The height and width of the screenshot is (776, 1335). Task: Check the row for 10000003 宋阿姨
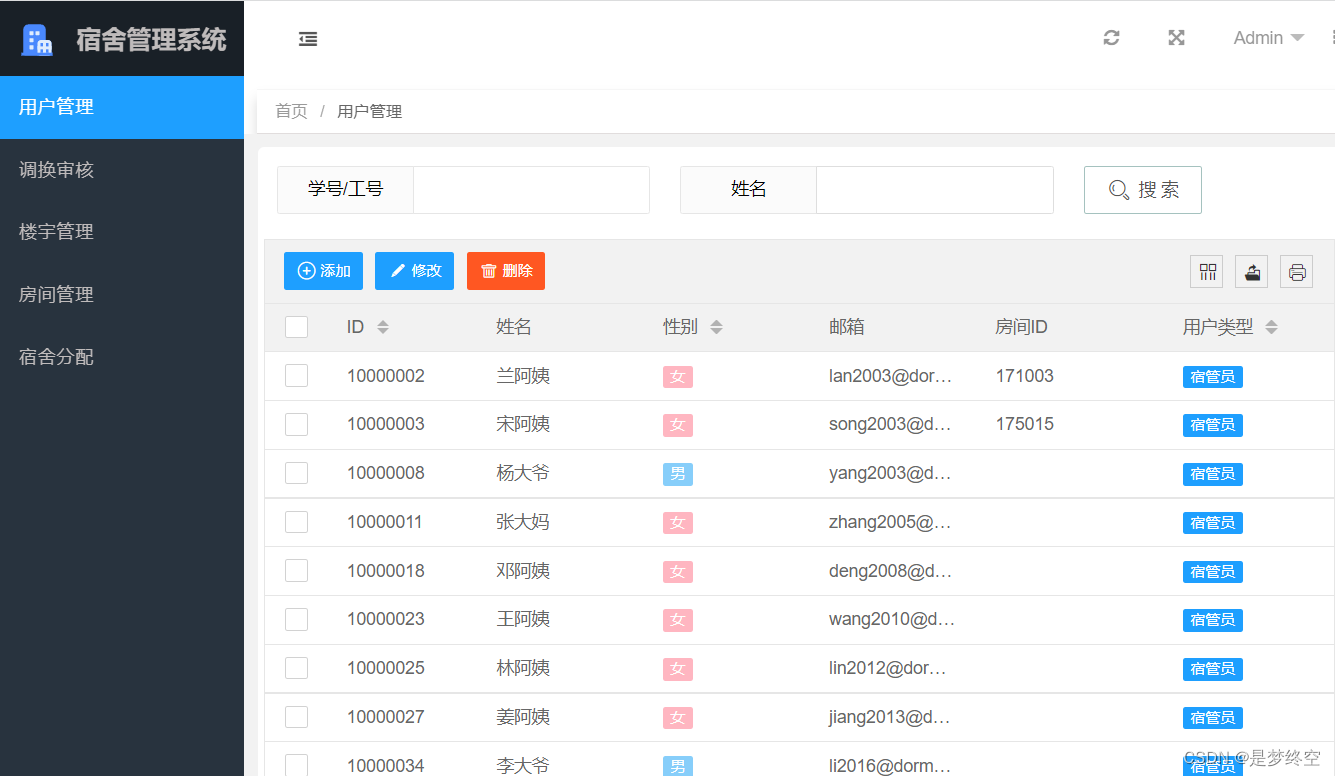pyautogui.click(x=297, y=424)
